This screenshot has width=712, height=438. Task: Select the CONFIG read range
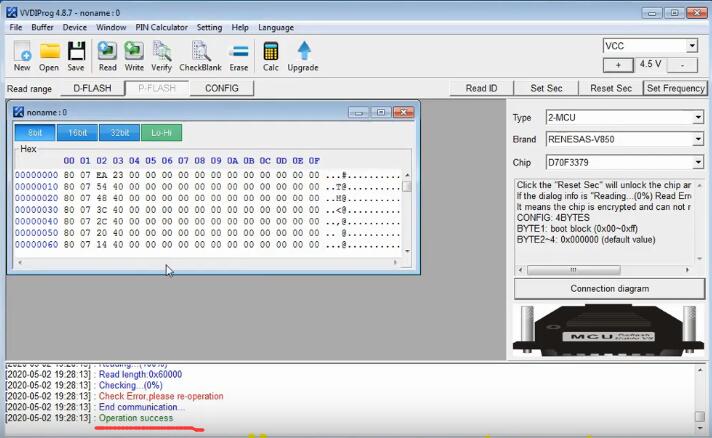tap(222, 88)
